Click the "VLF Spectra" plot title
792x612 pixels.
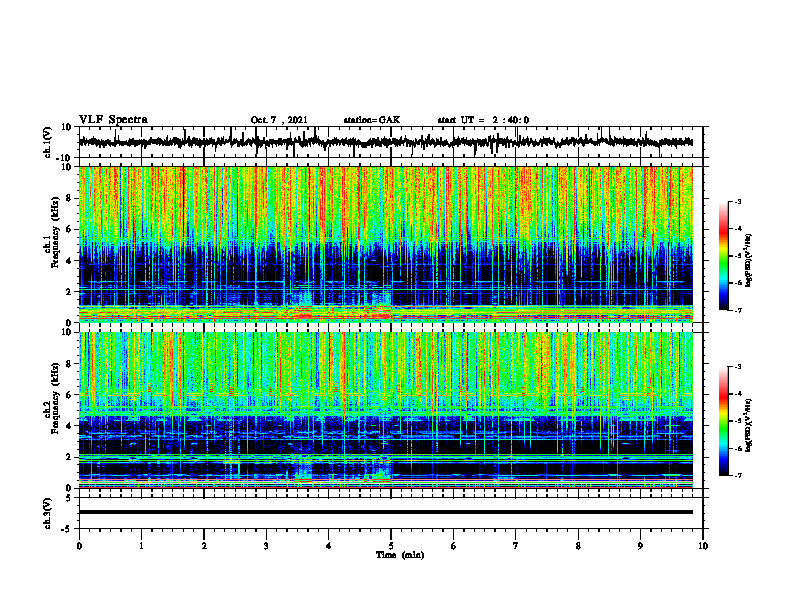113,120
